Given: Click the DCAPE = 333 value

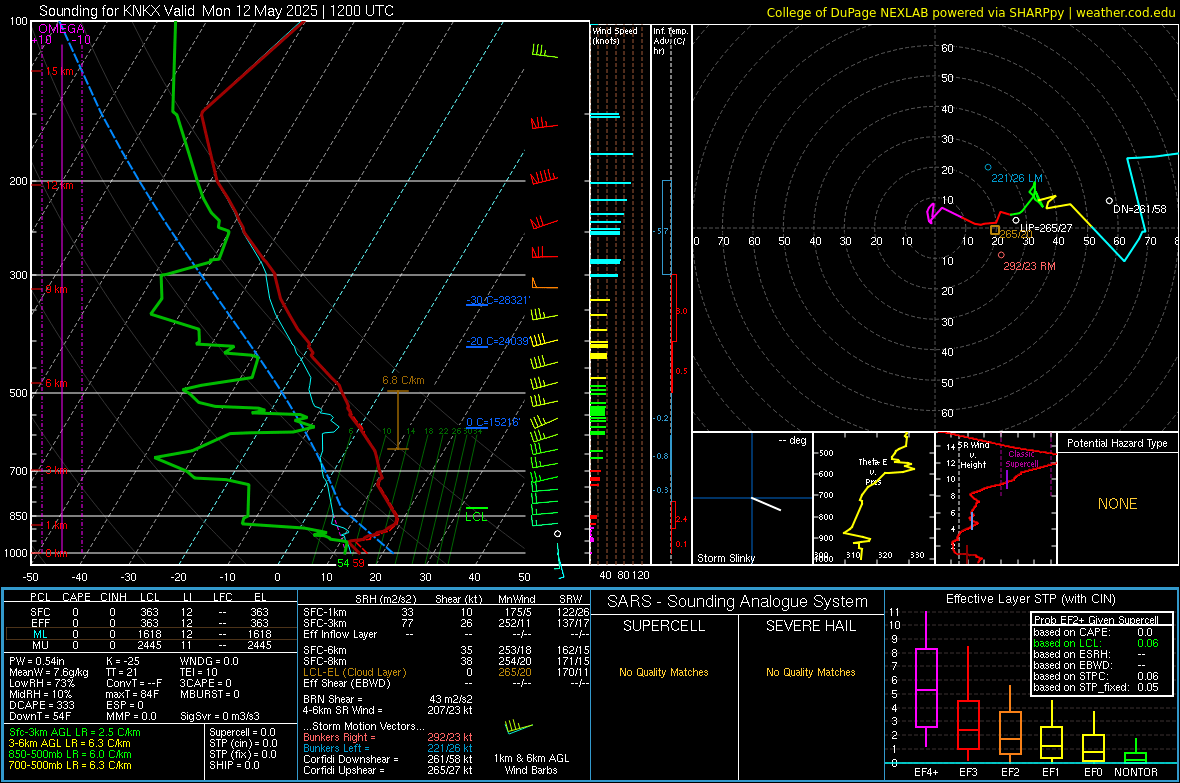Looking at the screenshot, I should [x=41, y=705].
